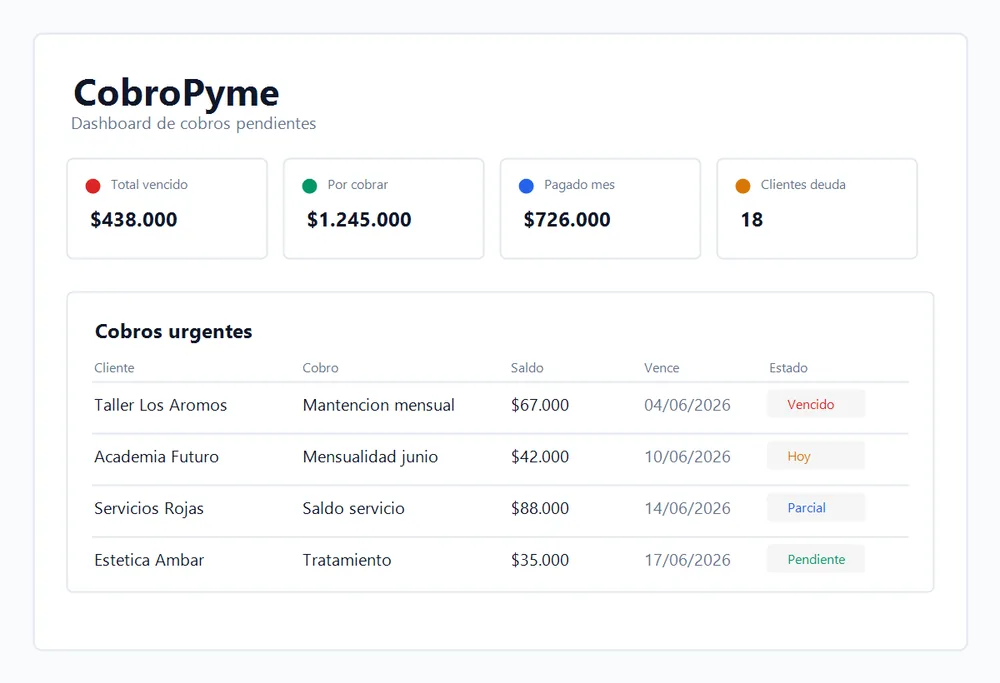1000x683 pixels.
Task: Click the Pendiente status badge
Action: 816,559
